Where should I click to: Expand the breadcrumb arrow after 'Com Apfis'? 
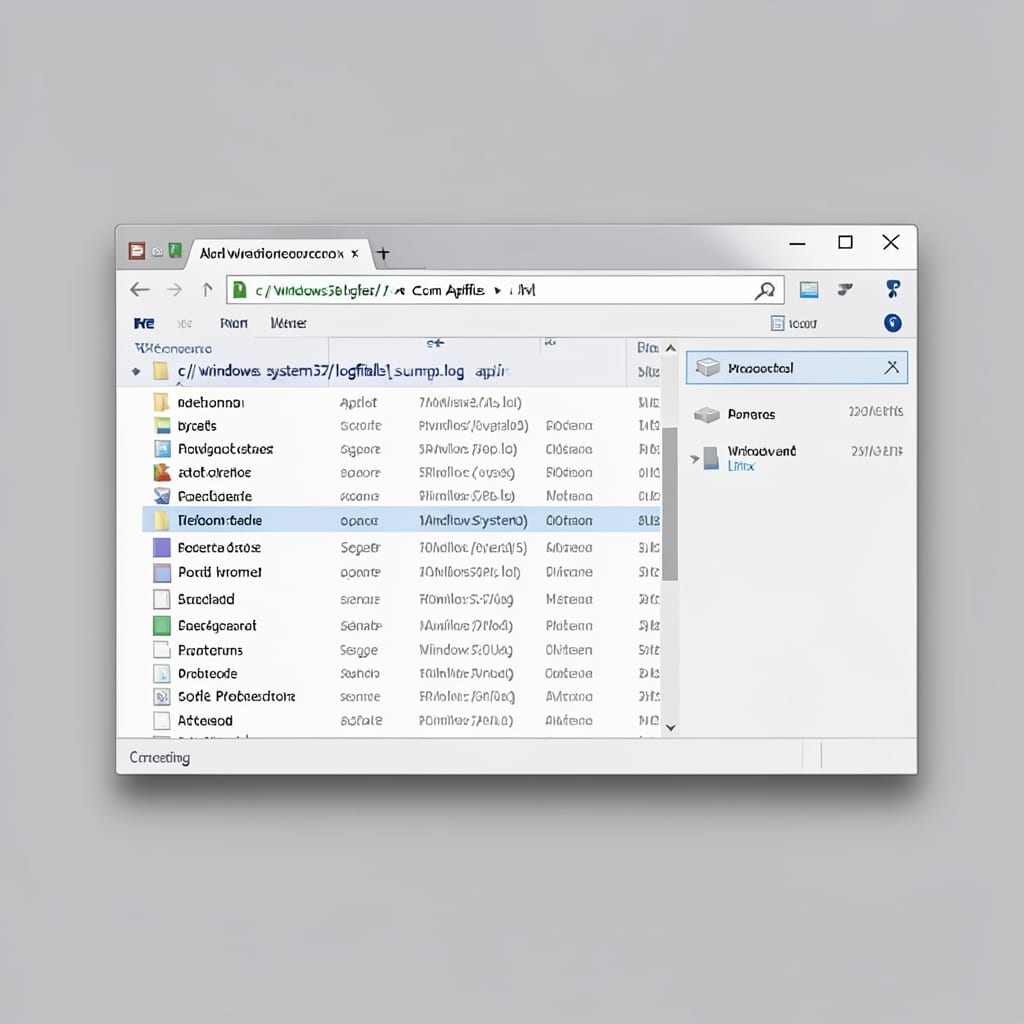tap(498, 291)
